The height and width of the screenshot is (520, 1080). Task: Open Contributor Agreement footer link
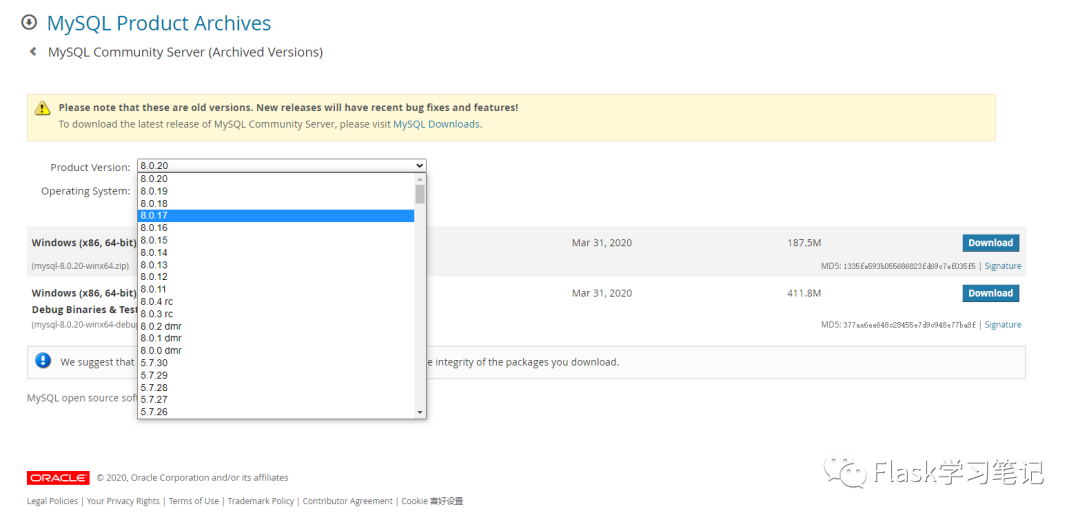pyautogui.click(x=348, y=501)
